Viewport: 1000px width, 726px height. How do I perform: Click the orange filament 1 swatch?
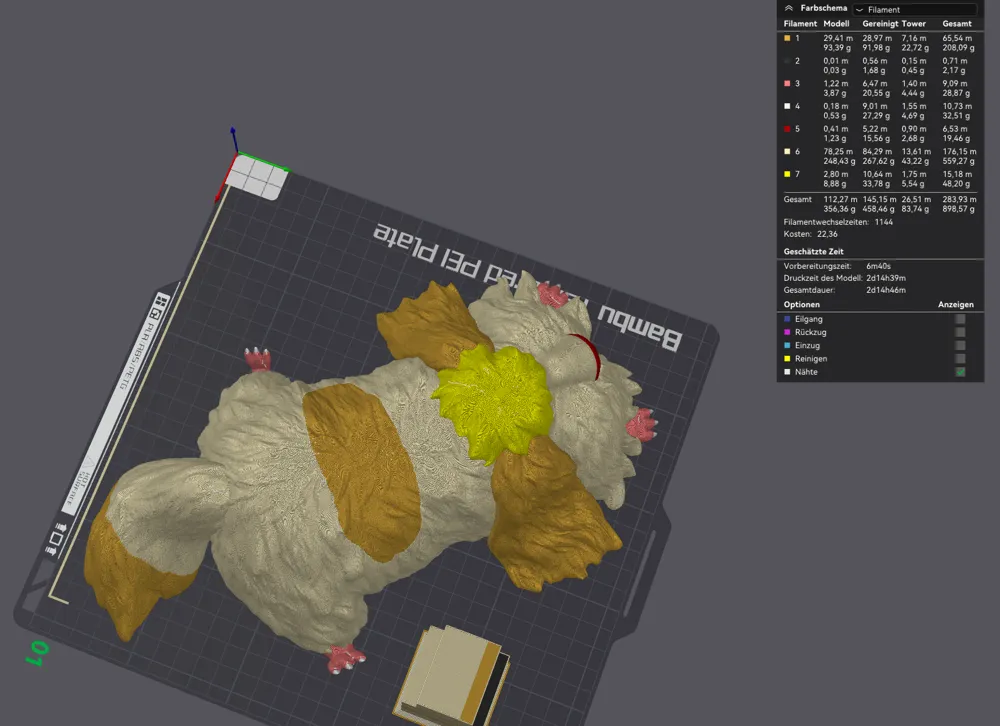click(787, 38)
